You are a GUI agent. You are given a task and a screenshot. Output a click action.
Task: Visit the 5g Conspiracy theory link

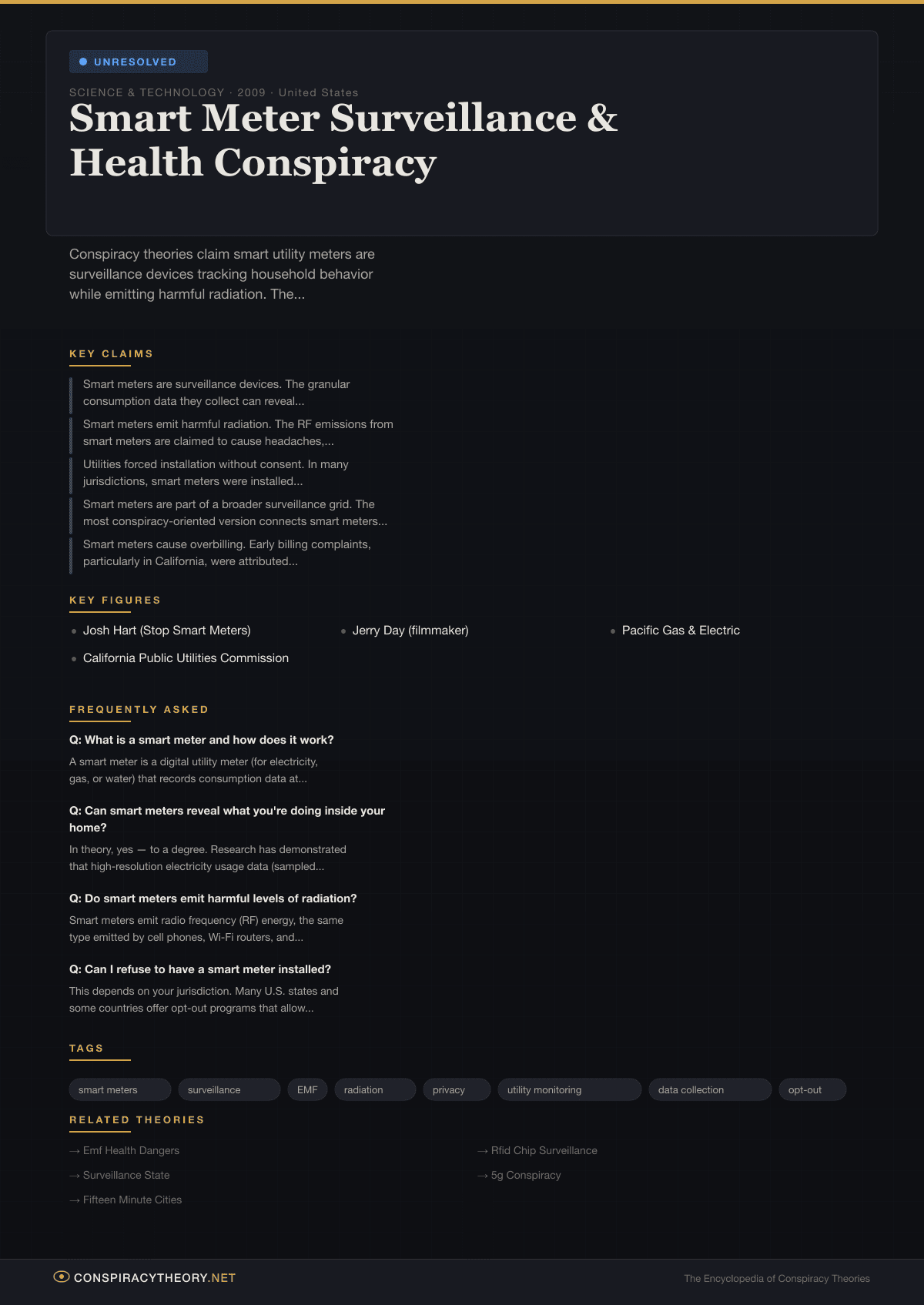pos(526,1175)
